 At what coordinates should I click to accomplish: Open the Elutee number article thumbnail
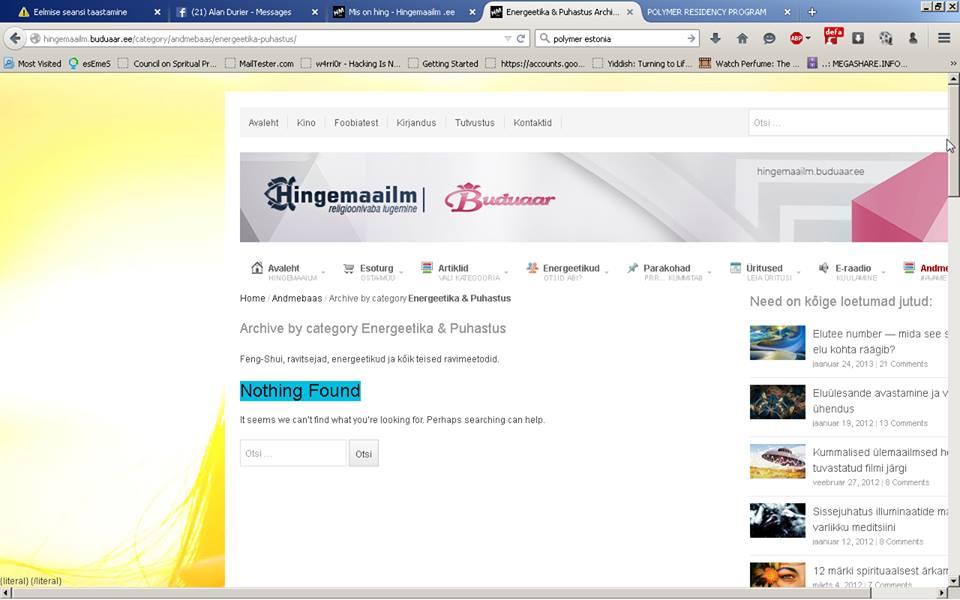point(778,343)
